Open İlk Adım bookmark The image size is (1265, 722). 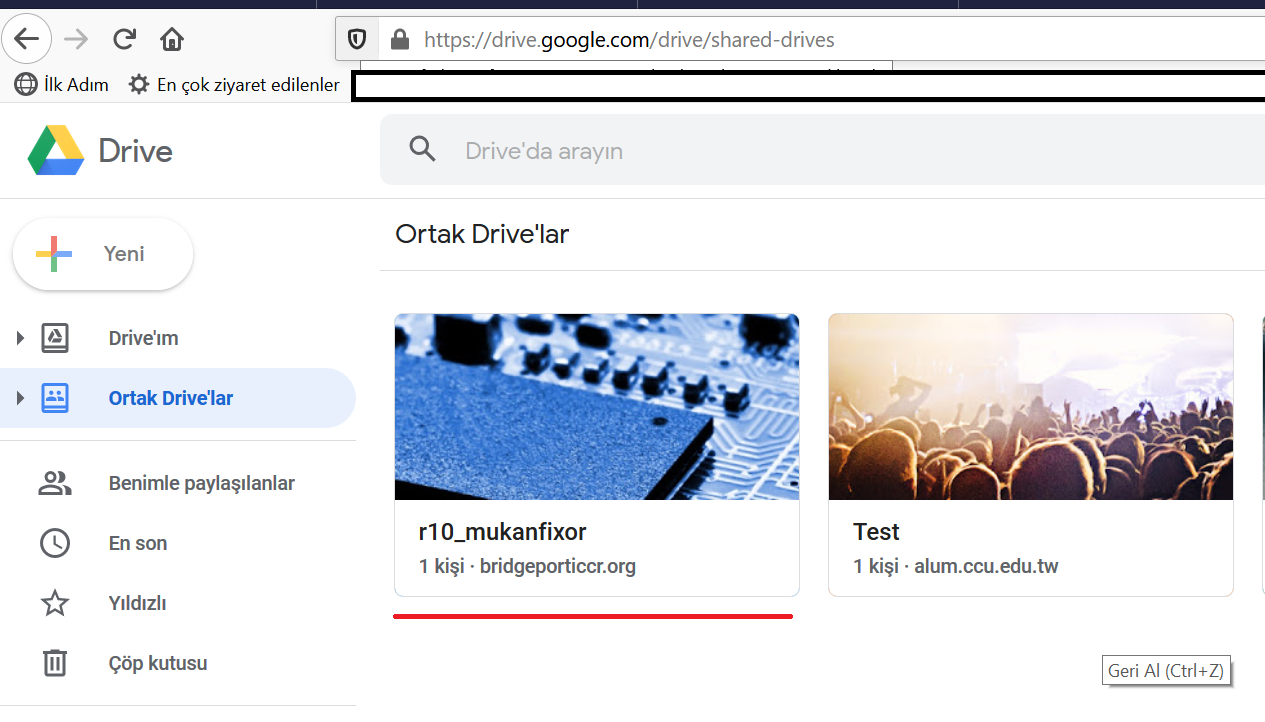pyautogui.click(x=62, y=85)
